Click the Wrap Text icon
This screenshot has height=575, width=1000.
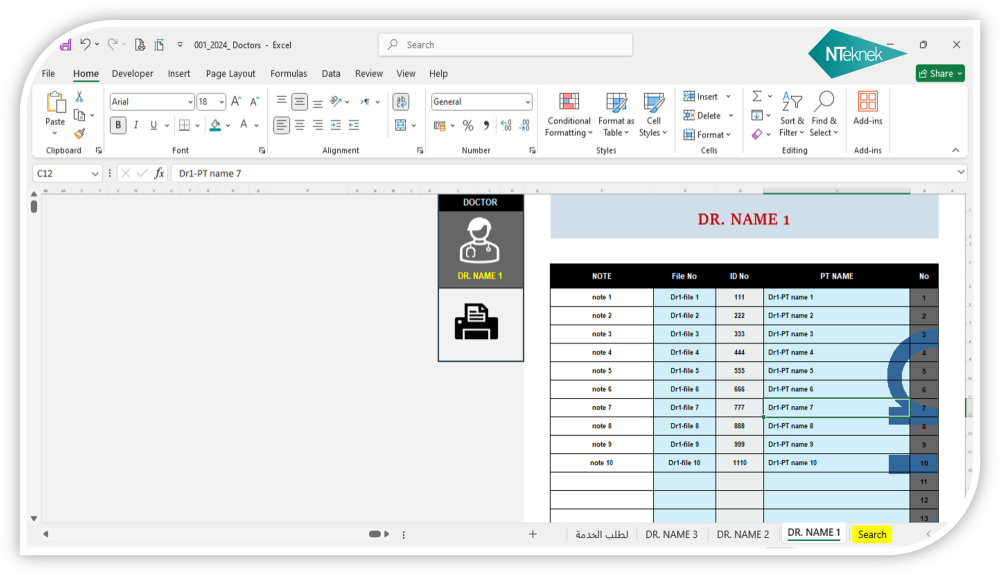coord(401,101)
